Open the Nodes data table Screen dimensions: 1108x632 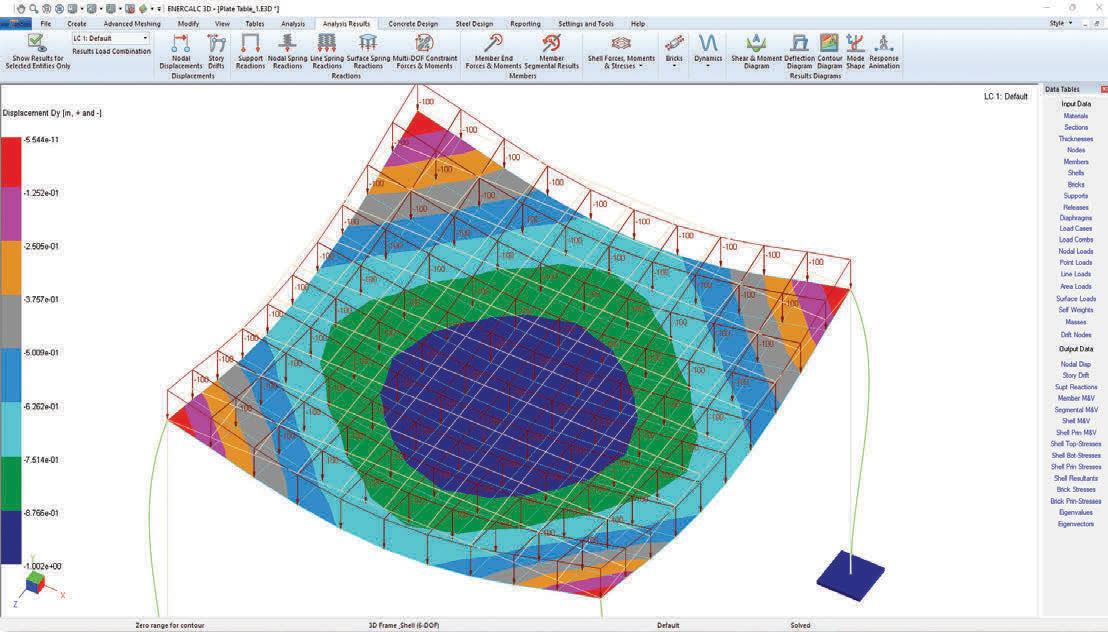tap(1075, 150)
